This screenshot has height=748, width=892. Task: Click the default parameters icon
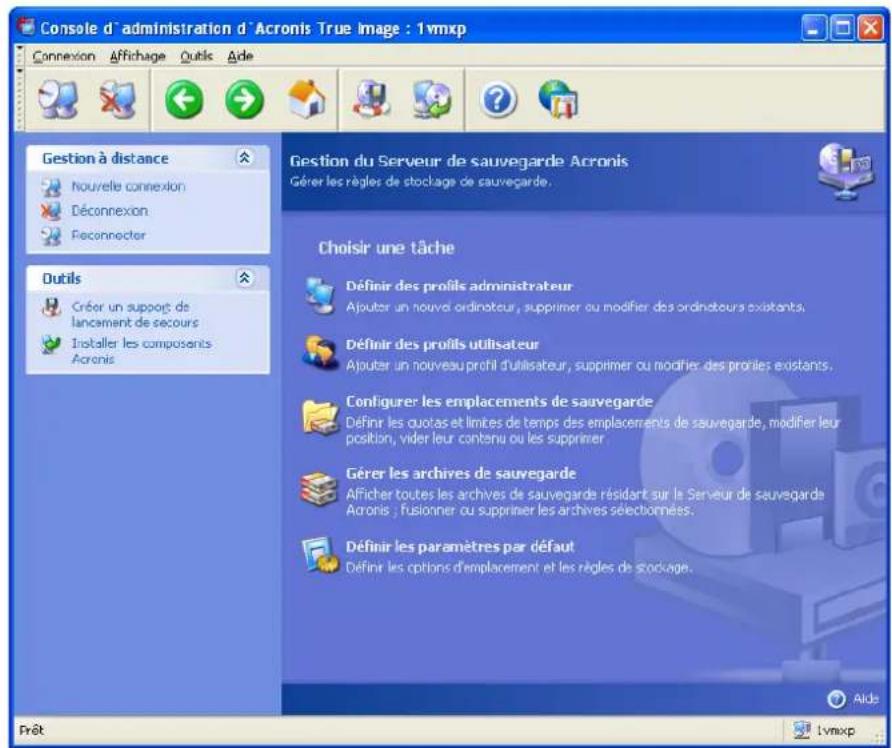[320, 556]
